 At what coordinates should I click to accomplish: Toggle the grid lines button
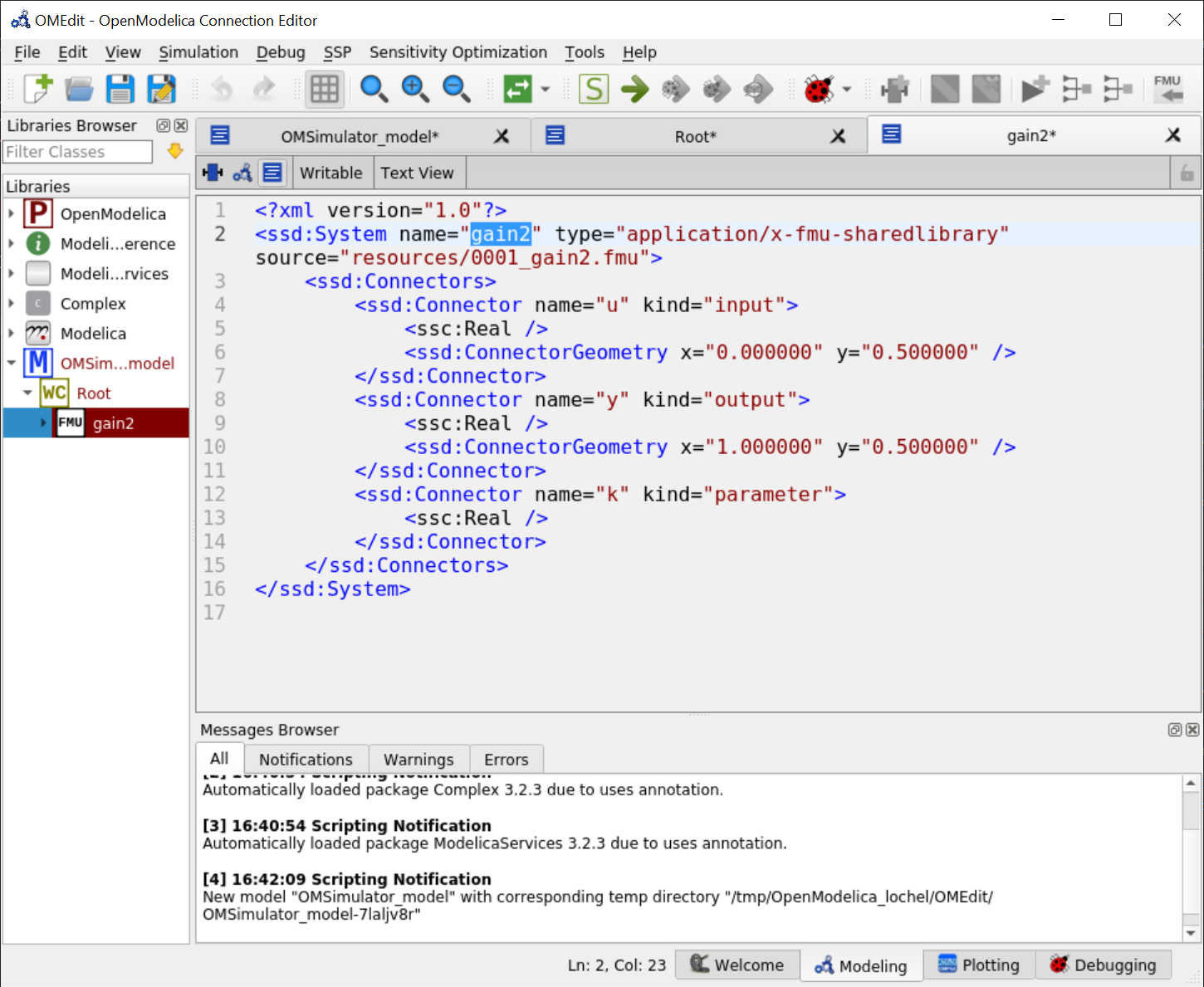(325, 89)
